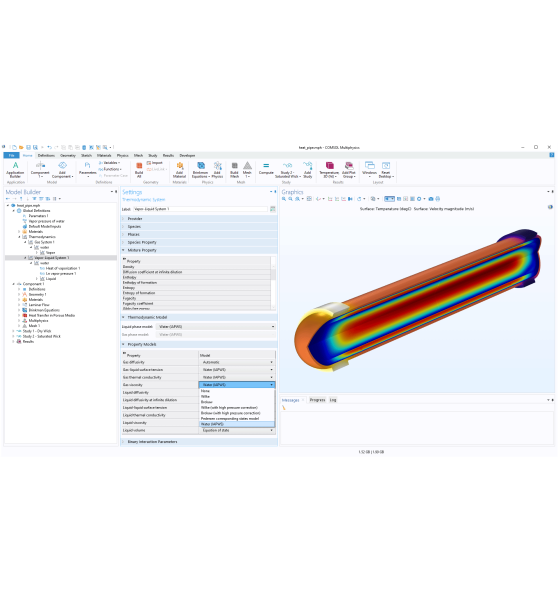Open the Functions dropdown in the ribbon

tap(110, 169)
